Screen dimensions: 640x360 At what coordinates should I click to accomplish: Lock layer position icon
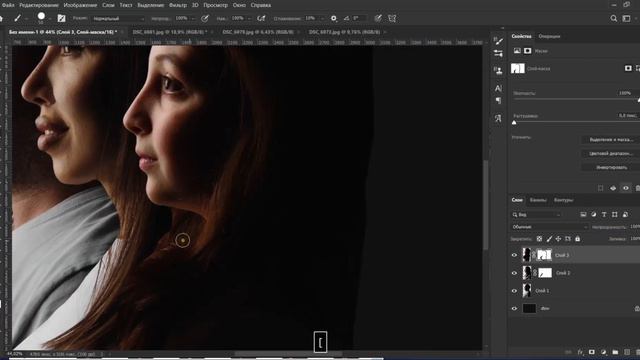click(x=558, y=239)
